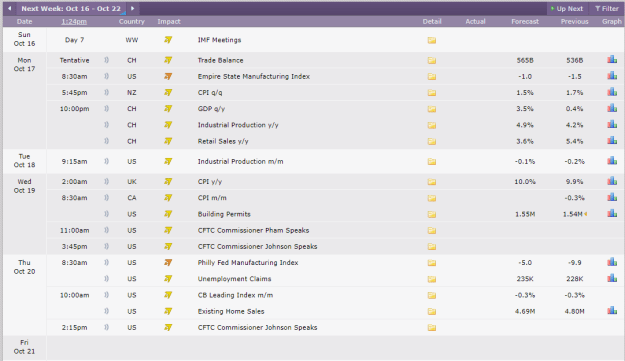
Task: Show graph for Retail Sales y/y
Action: [x=612, y=141]
